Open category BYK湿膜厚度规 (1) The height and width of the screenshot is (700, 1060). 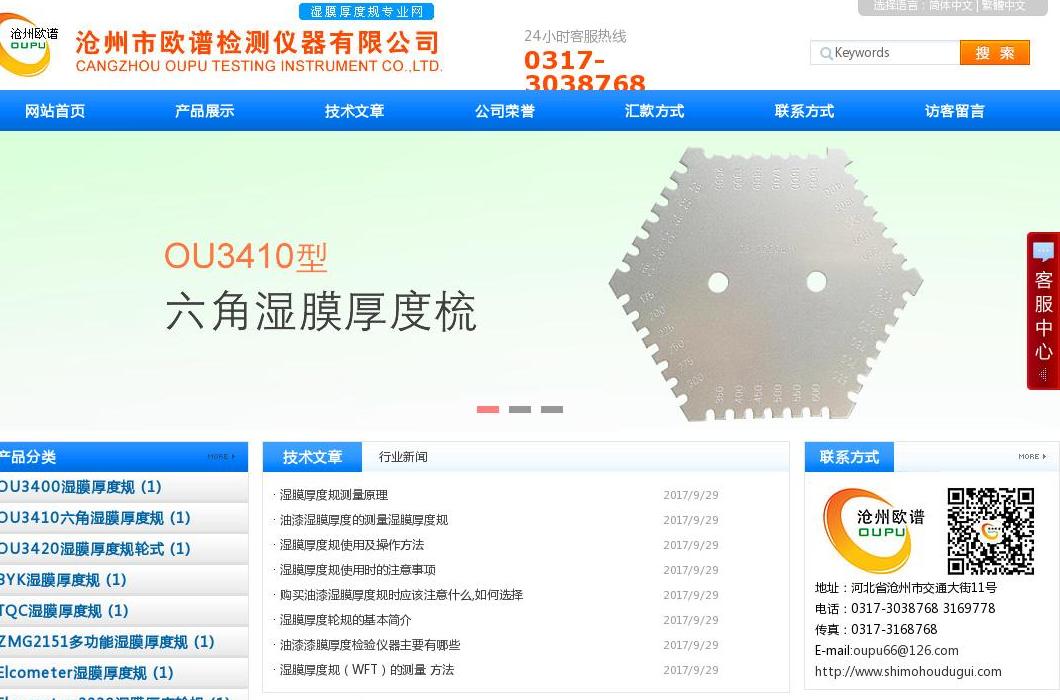63,580
